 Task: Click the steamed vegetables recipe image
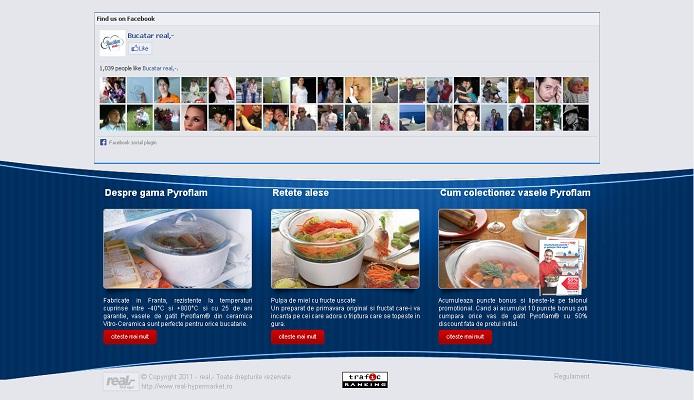pos(345,249)
